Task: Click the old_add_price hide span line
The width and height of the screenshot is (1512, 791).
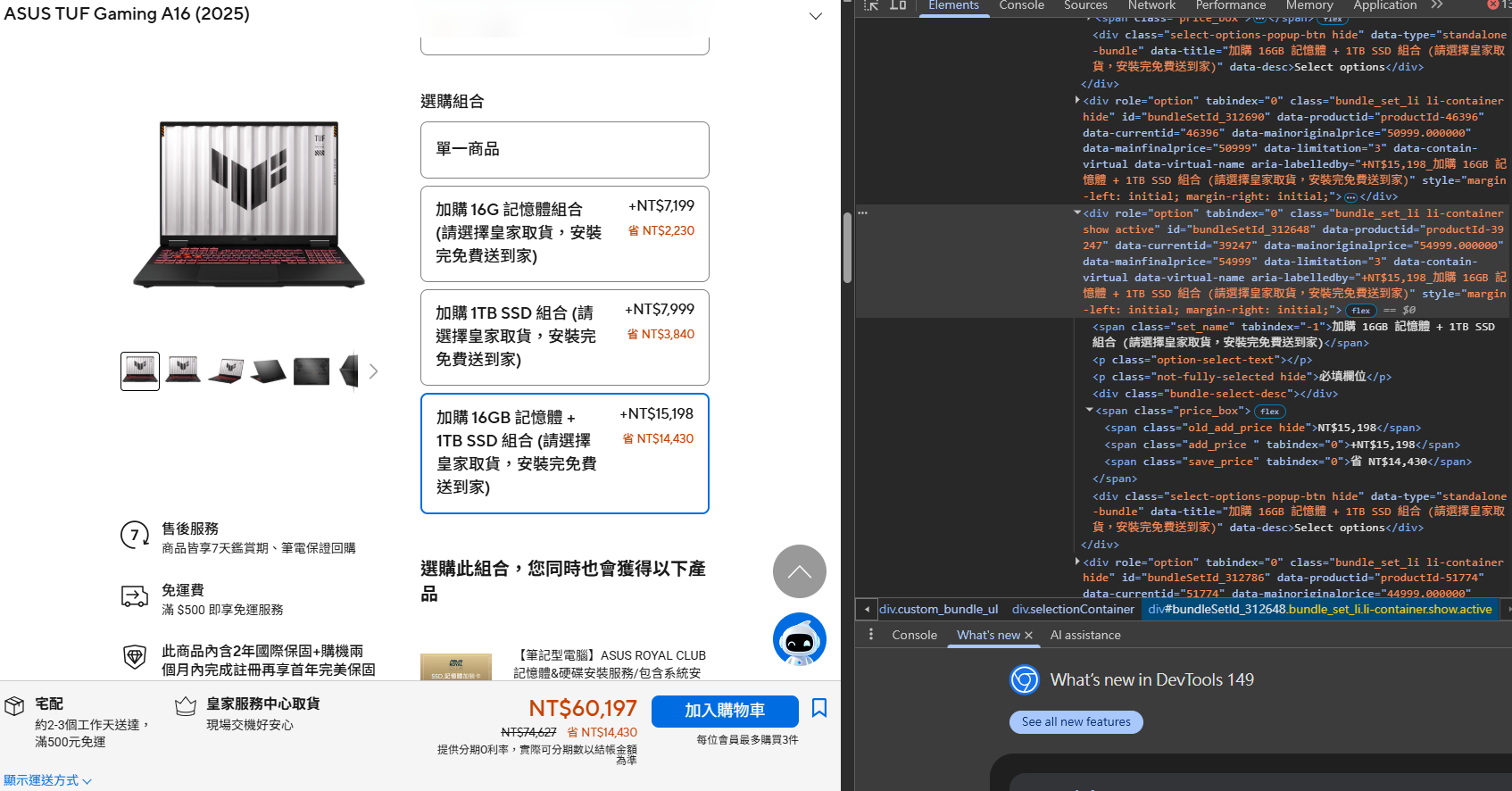Action: (x=1262, y=429)
